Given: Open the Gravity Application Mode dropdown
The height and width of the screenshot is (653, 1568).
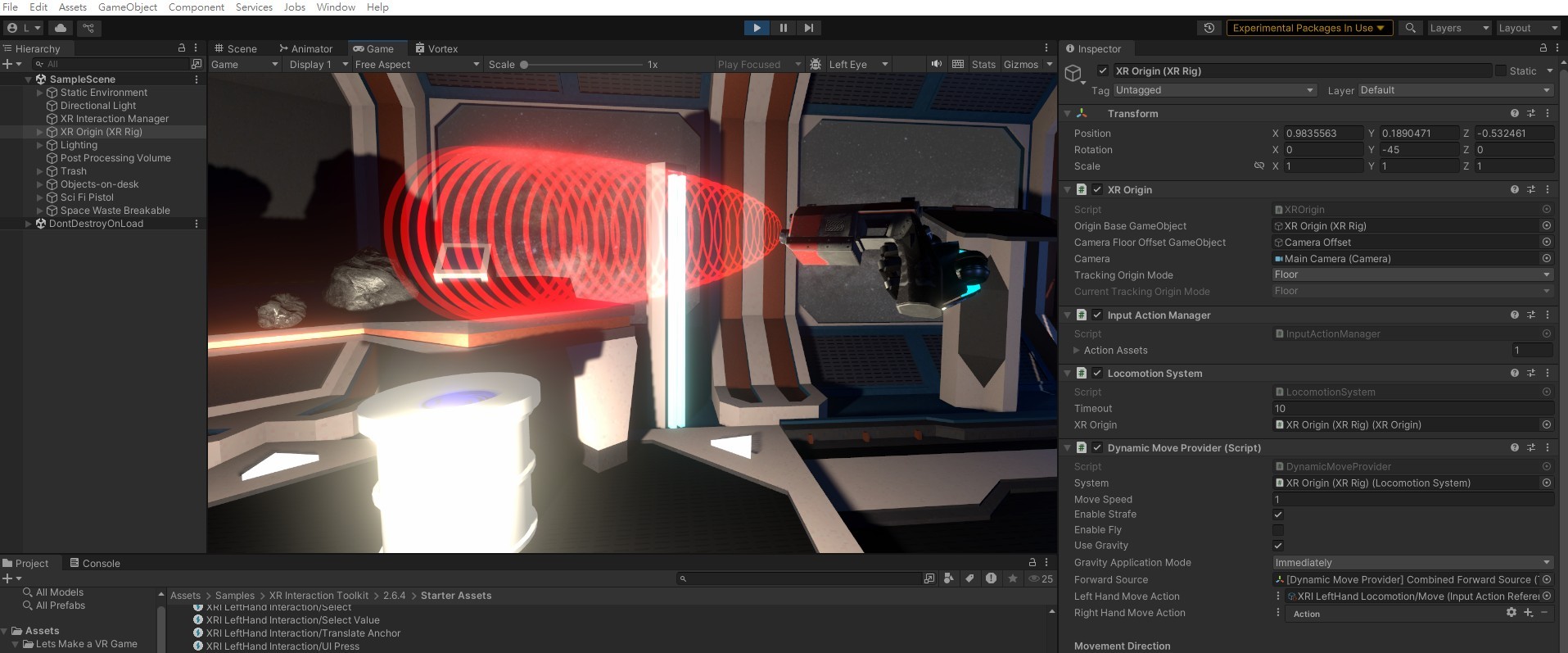Looking at the screenshot, I should (1413, 563).
